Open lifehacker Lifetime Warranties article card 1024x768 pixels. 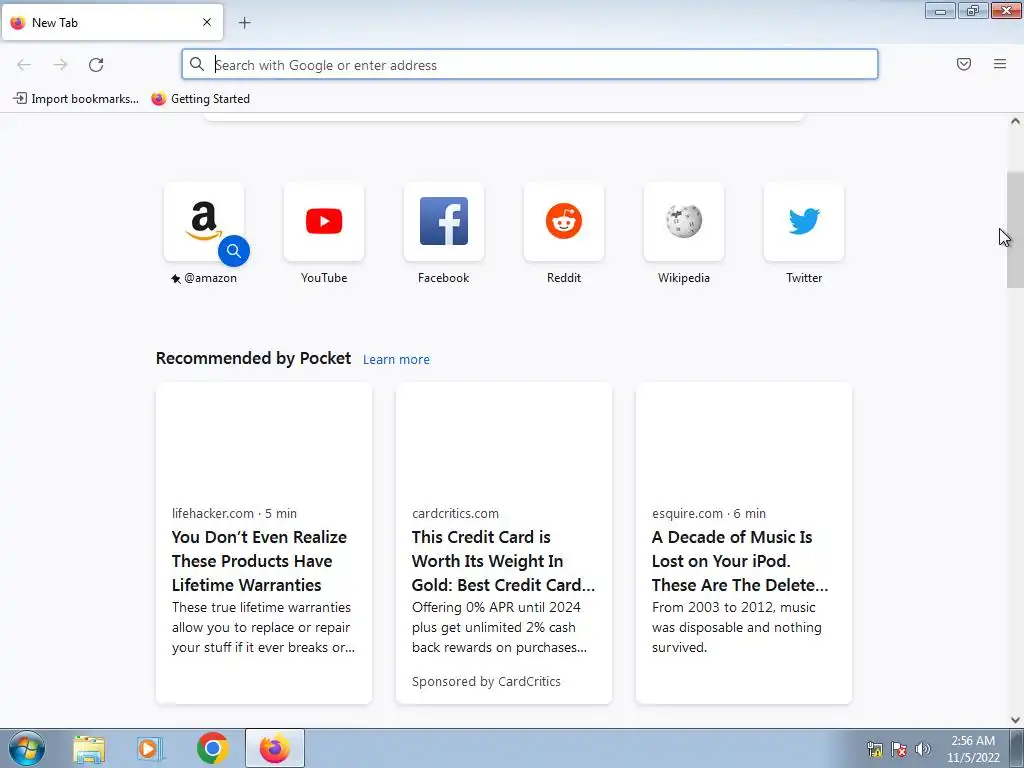point(264,543)
